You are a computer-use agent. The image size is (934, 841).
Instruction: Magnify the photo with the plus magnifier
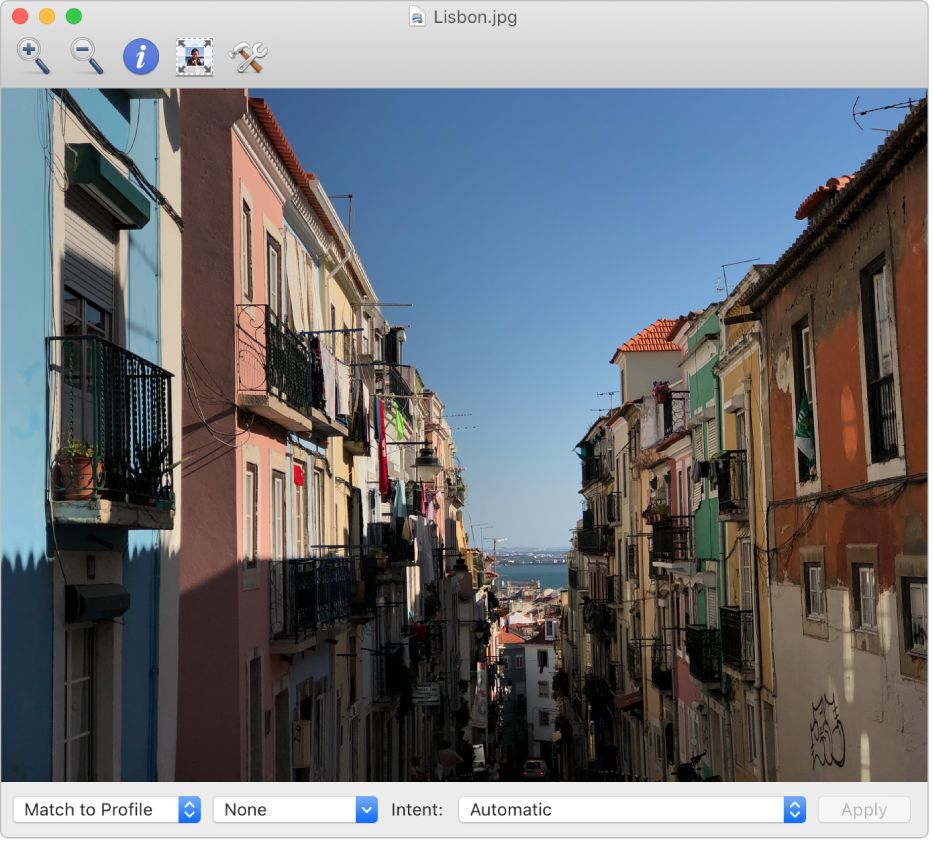tap(30, 57)
